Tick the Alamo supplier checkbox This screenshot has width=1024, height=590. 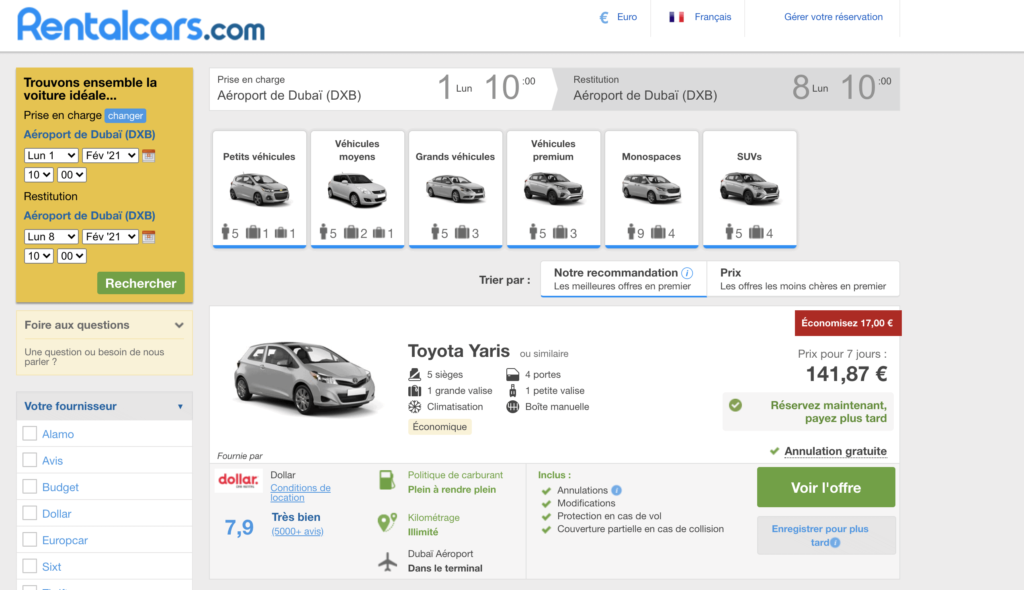coord(29,433)
